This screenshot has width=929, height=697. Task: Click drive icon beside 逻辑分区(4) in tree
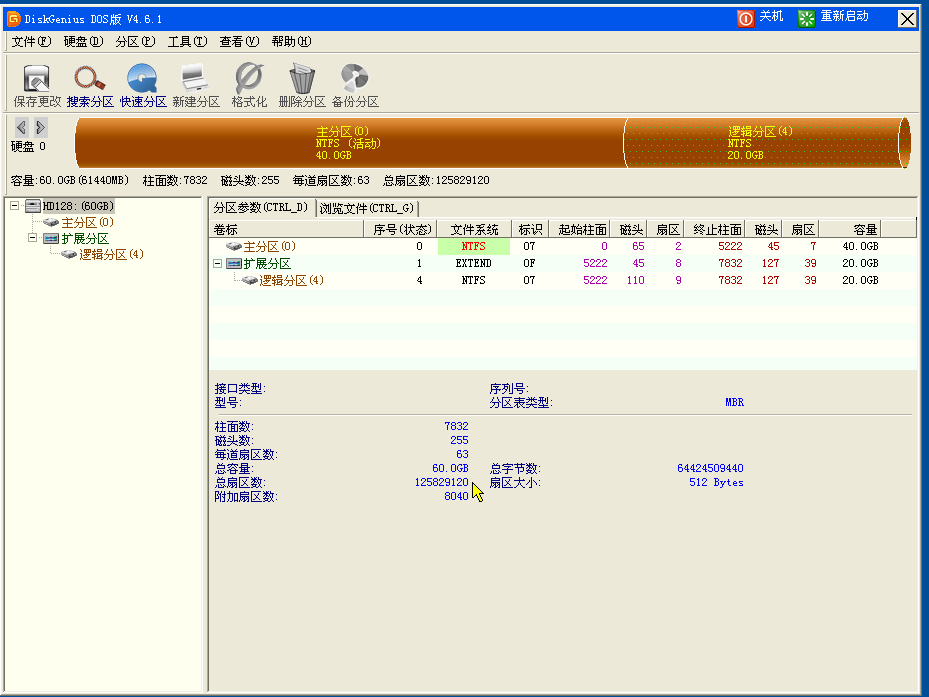click(x=69, y=254)
